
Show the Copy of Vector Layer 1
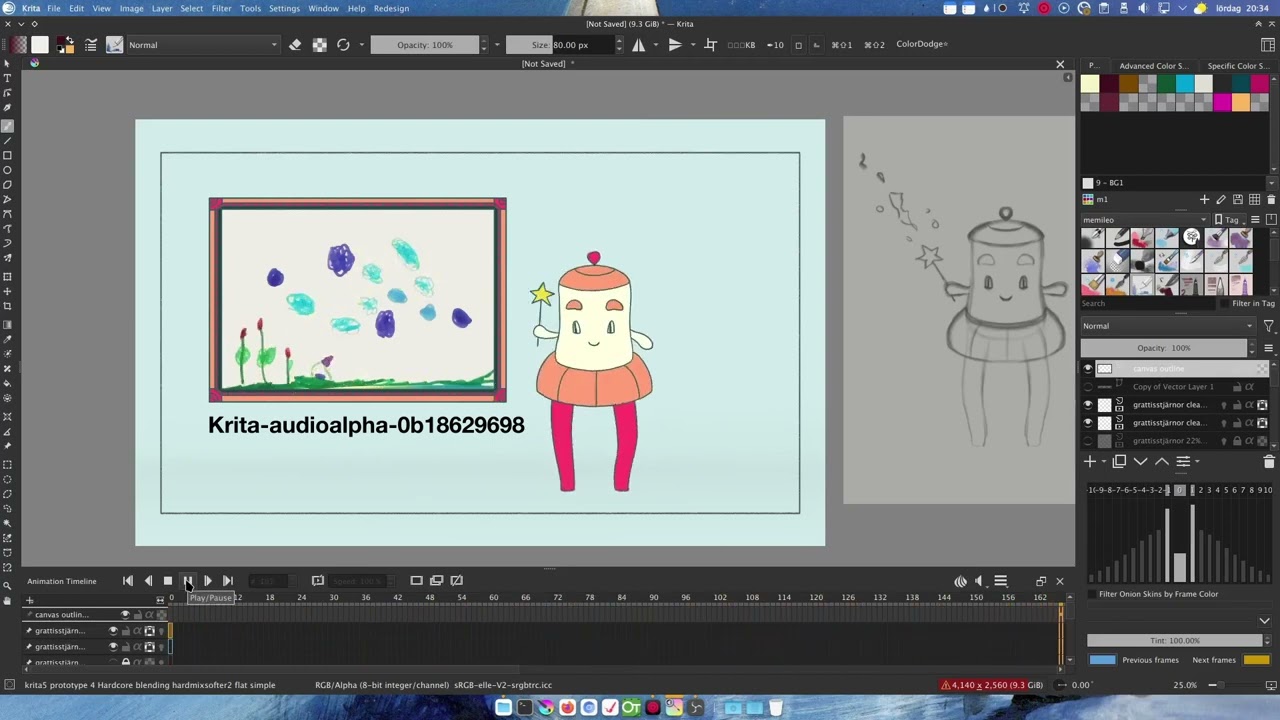pos(1088,387)
